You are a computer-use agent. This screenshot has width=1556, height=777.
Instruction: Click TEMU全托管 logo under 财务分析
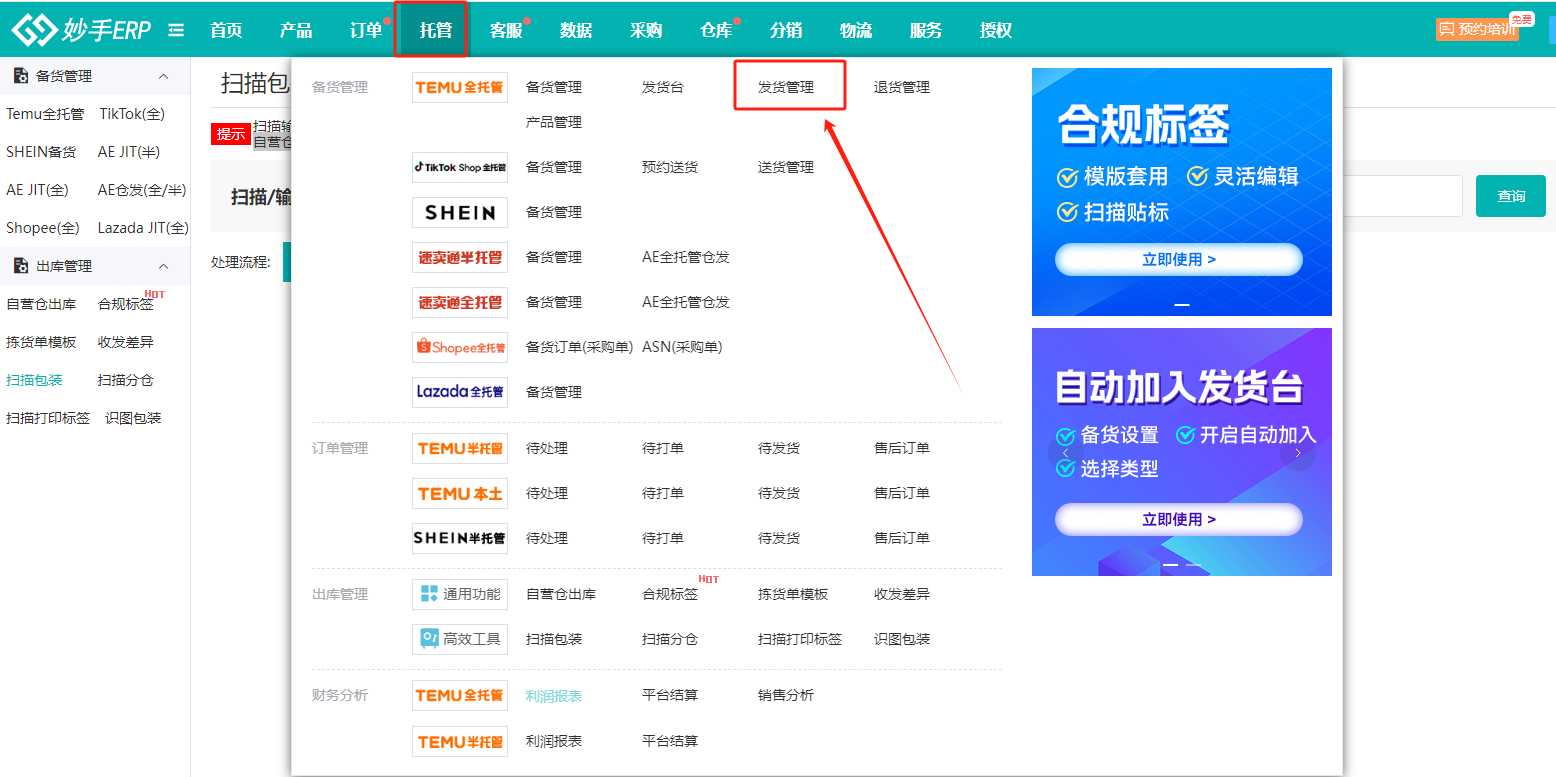click(x=460, y=695)
